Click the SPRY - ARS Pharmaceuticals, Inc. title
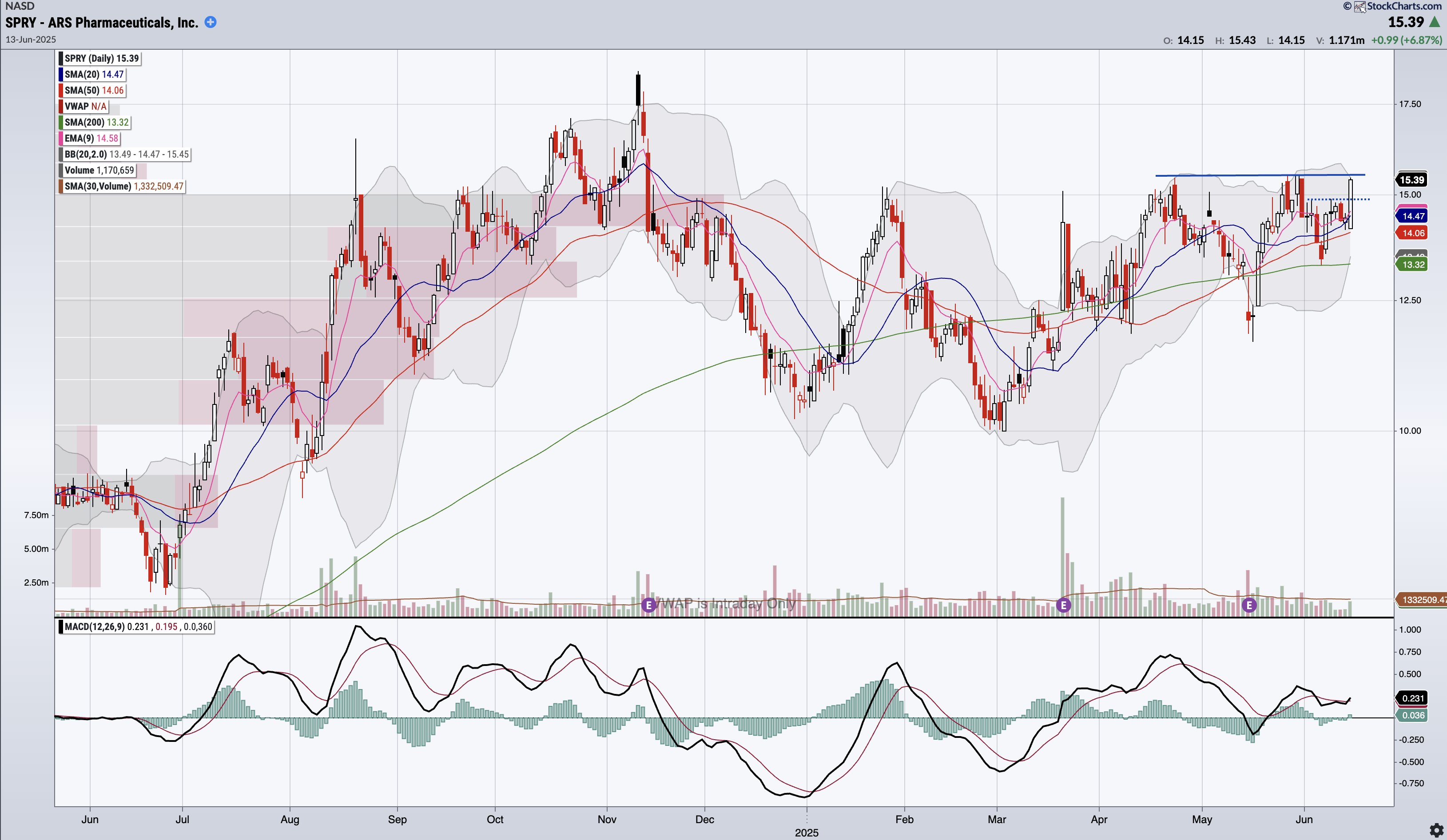1447x840 pixels. (102, 22)
